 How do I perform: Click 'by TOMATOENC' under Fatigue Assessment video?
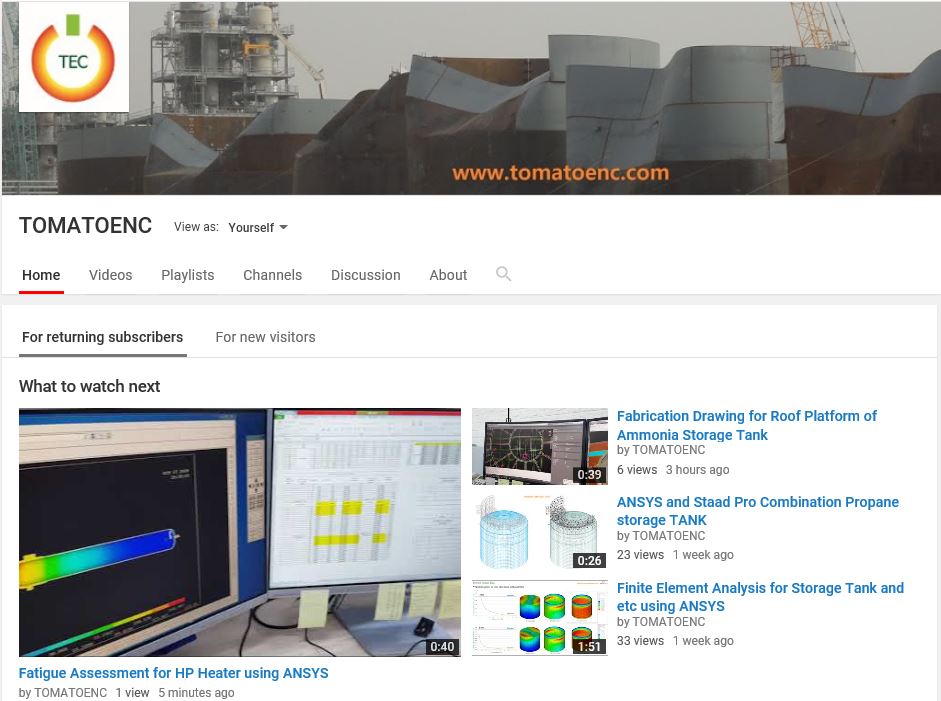tap(63, 693)
